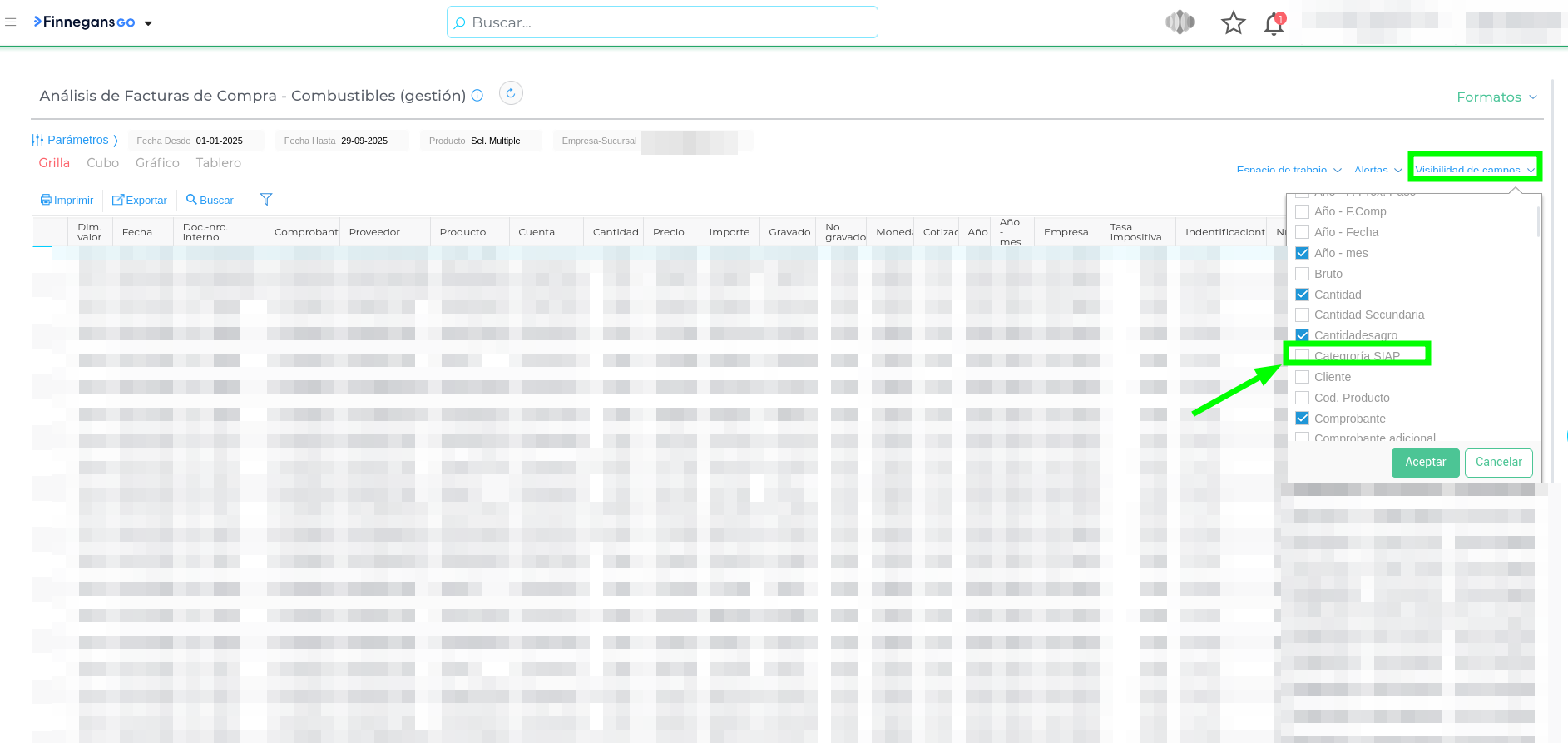Click the Aceptar button

click(x=1425, y=463)
